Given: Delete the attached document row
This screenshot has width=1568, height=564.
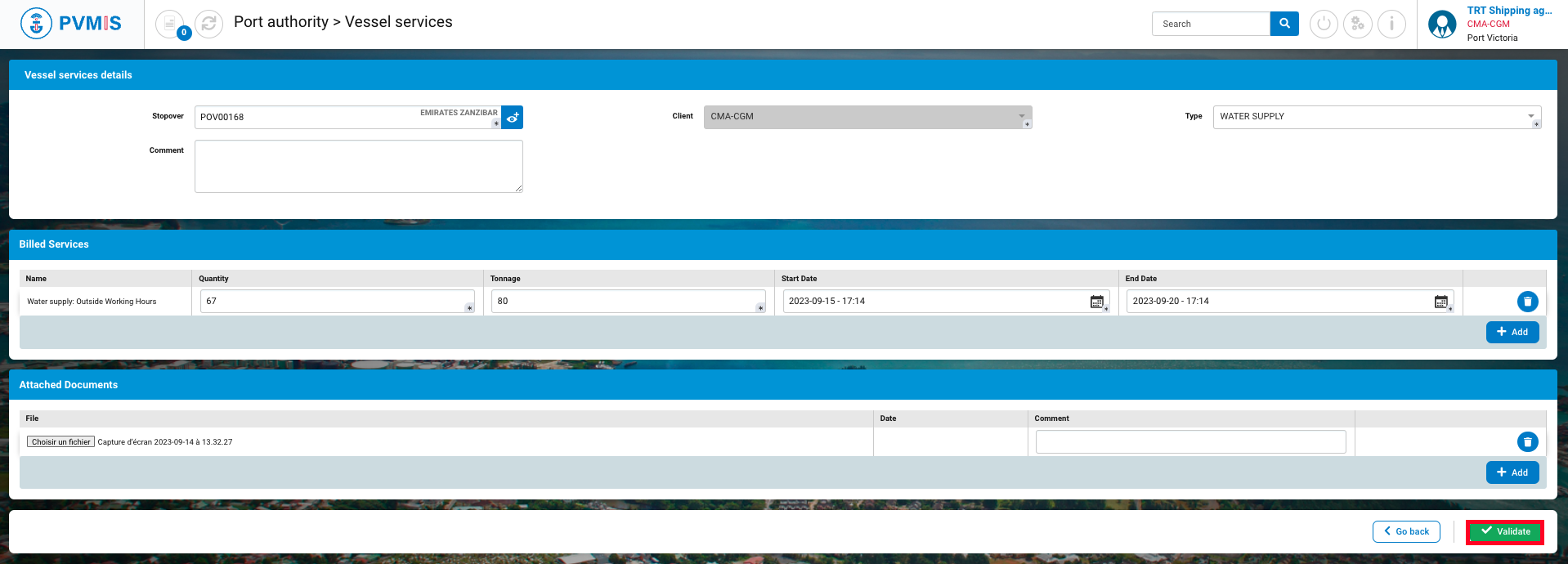Looking at the screenshot, I should (x=1527, y=442).
